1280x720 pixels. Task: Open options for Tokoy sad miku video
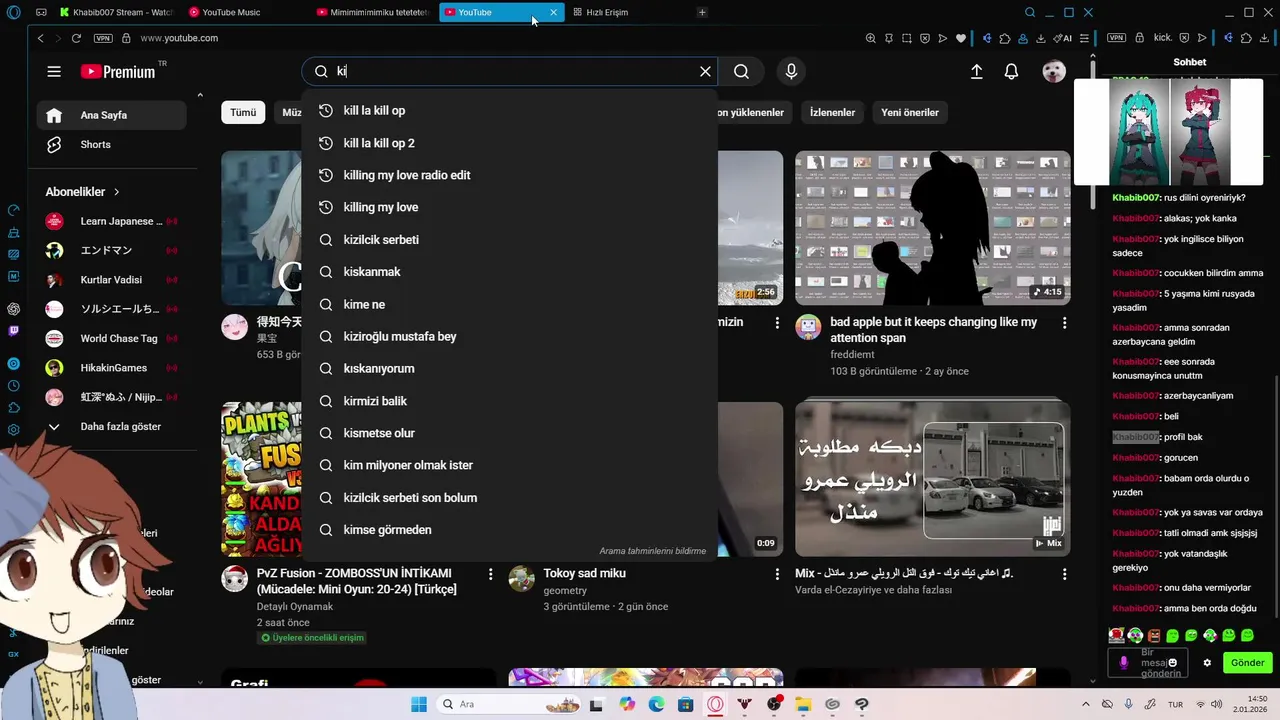[777, 574]
